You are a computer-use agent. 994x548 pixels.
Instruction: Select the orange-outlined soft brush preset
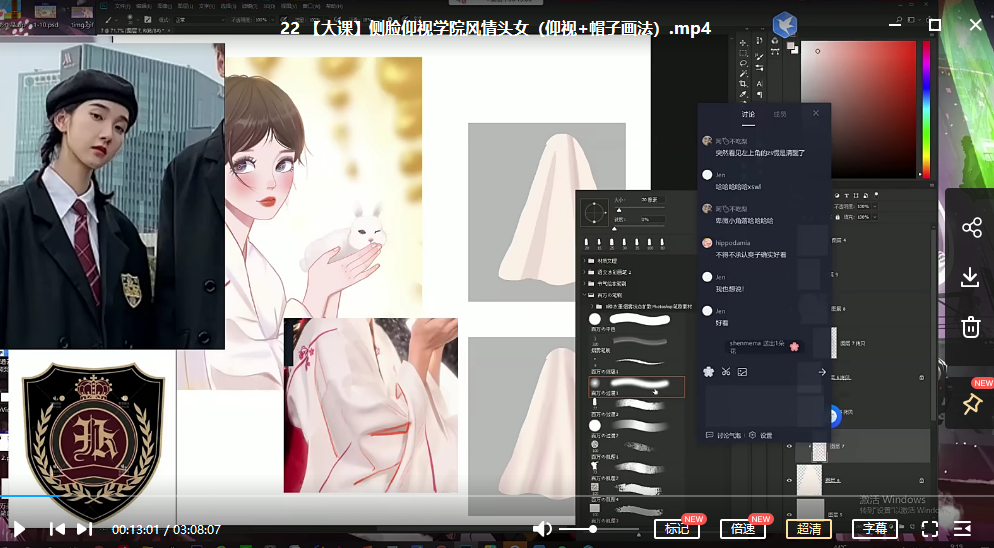[636, 386]
